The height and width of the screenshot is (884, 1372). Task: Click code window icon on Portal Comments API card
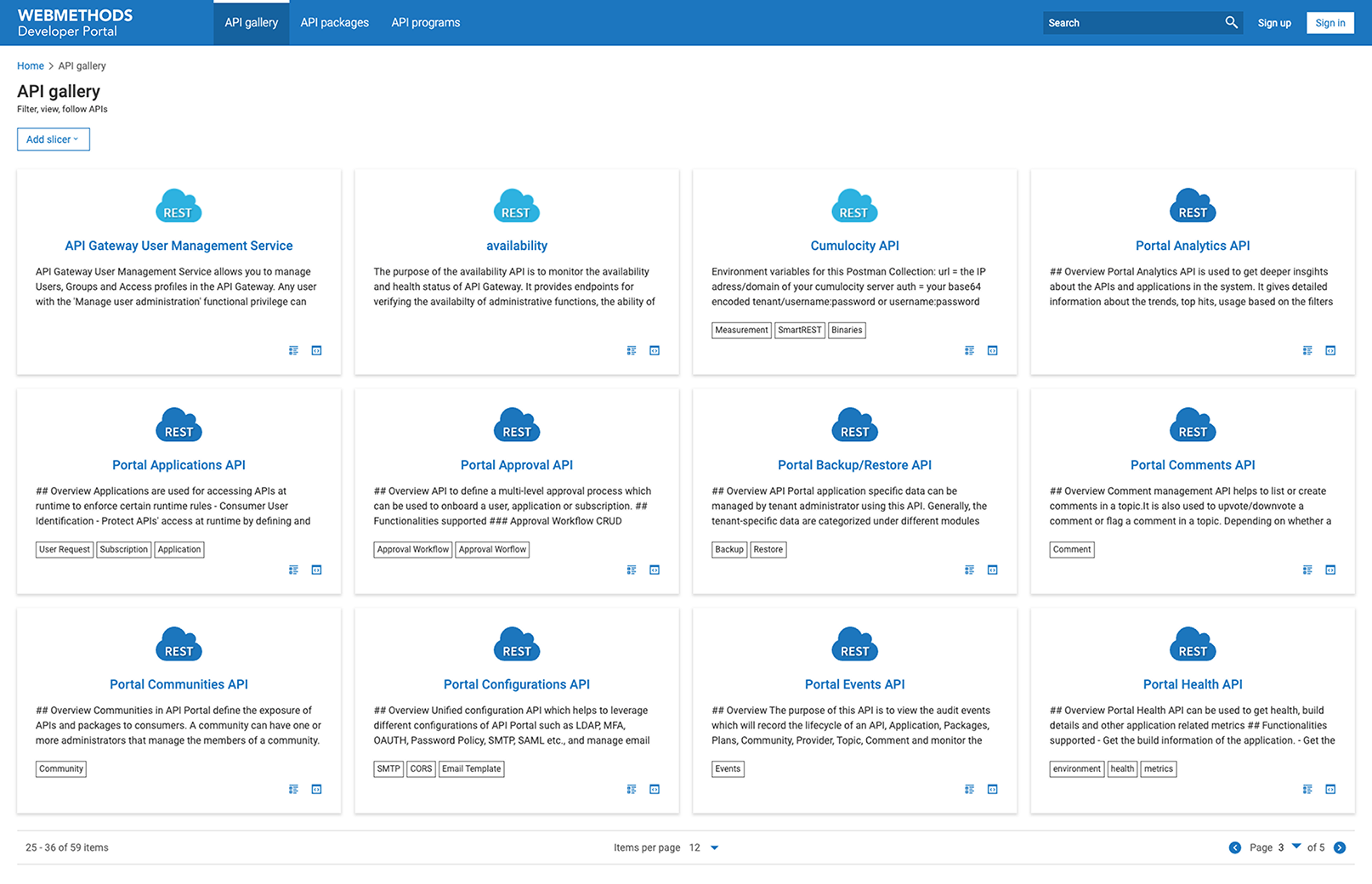coord(1330,569)
